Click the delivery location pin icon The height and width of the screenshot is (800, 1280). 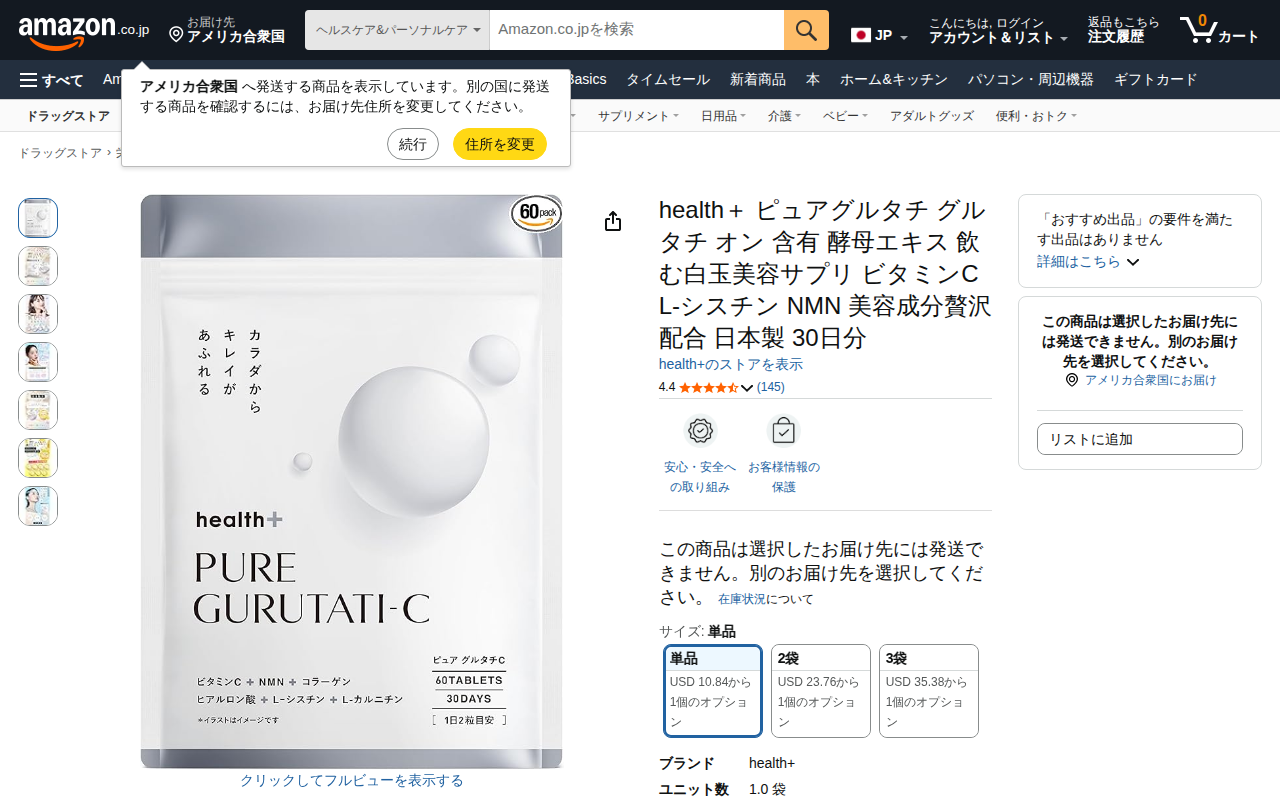point(176,35)
